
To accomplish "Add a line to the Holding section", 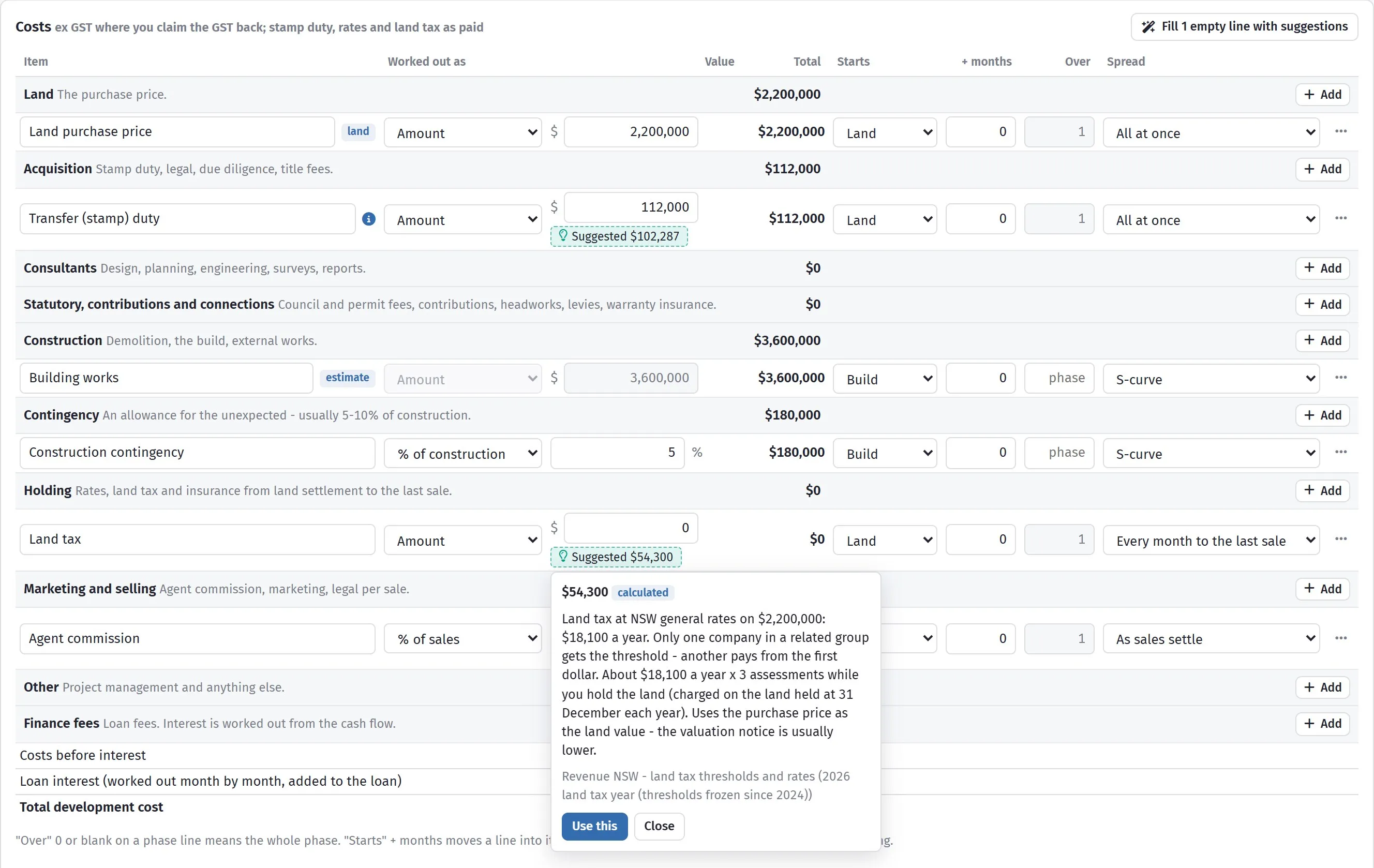I will point(1322,490).
